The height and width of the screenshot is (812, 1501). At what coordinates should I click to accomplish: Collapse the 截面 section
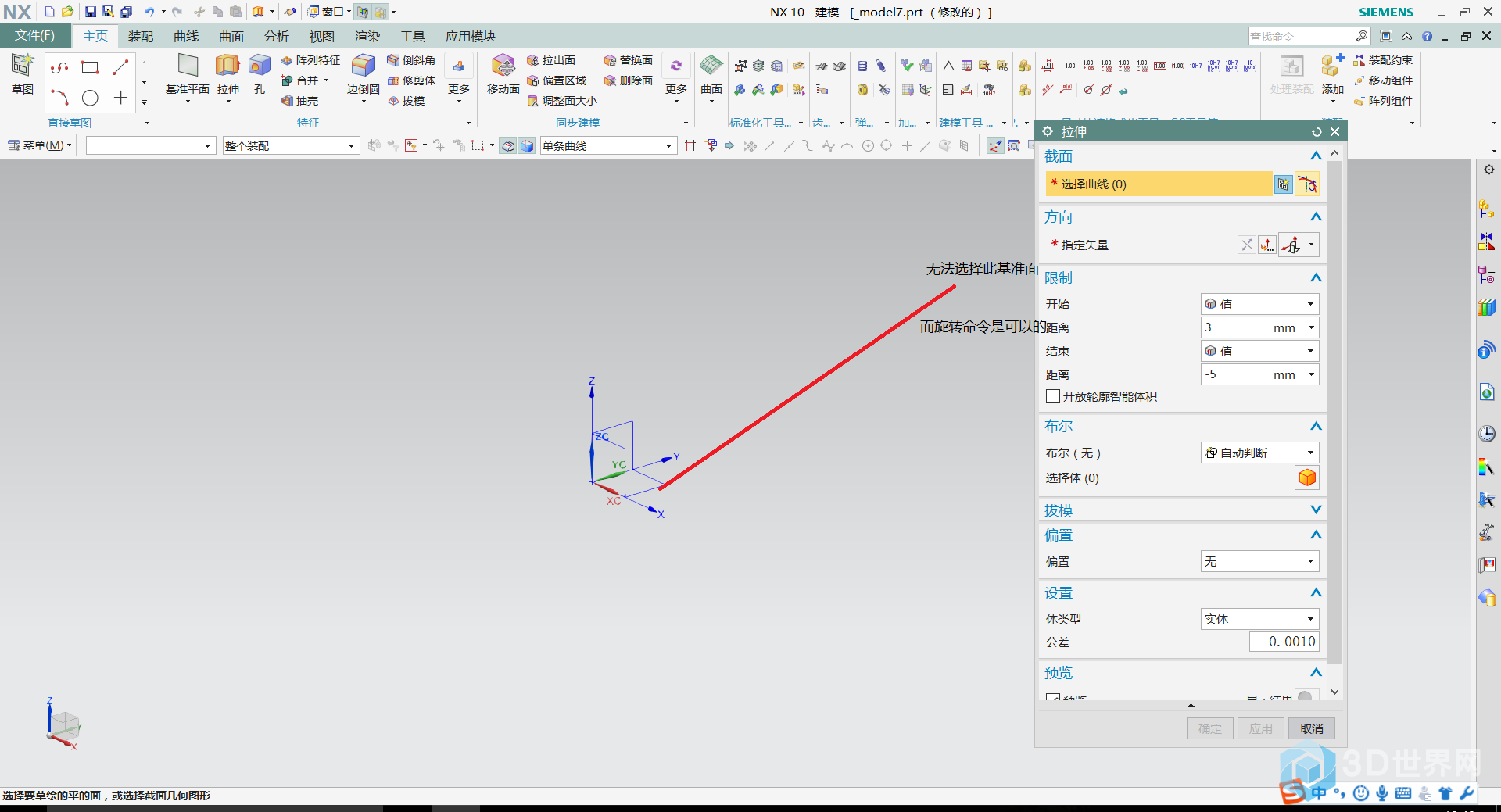1316,156
